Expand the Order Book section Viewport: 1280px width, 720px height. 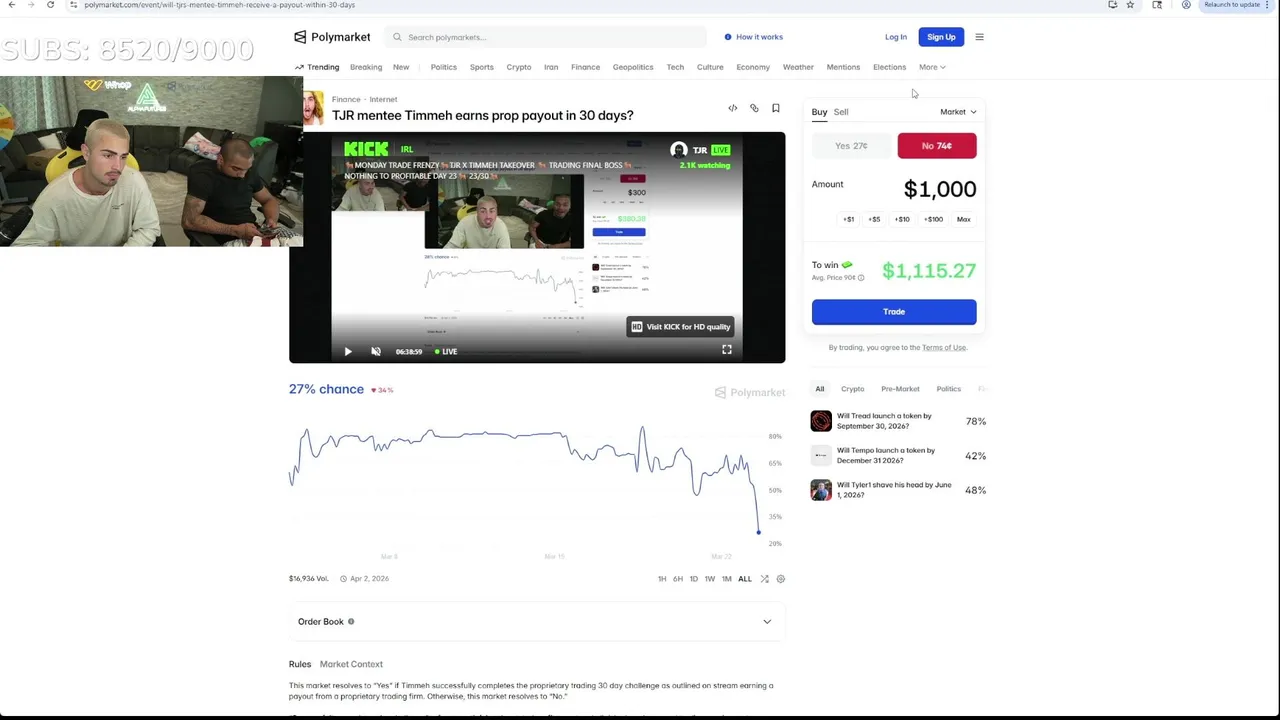535,622
